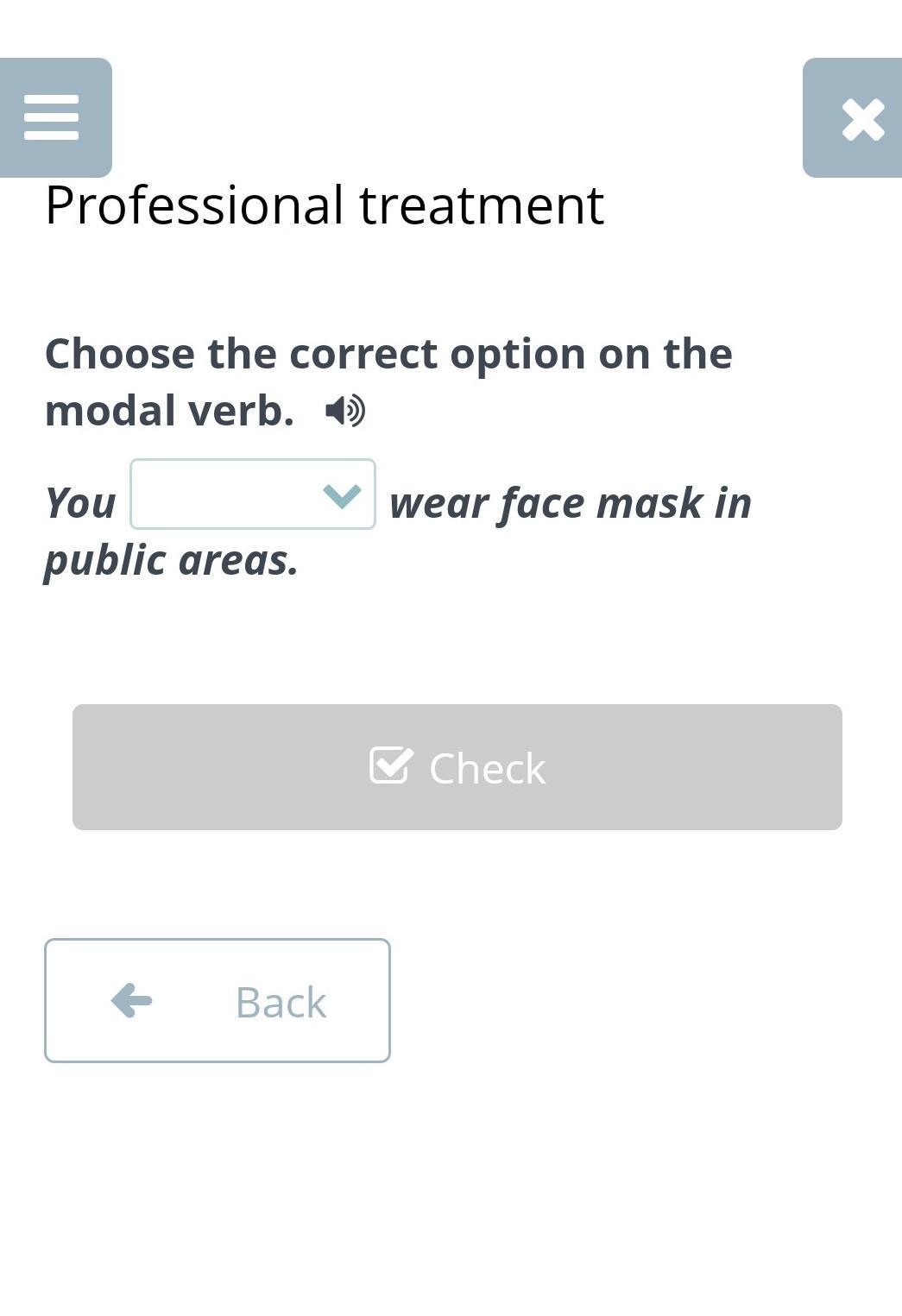Screen dimensions: 902x1316
Task: Click the left arrow icon on Back
Action: click(x=132, y=1000)
